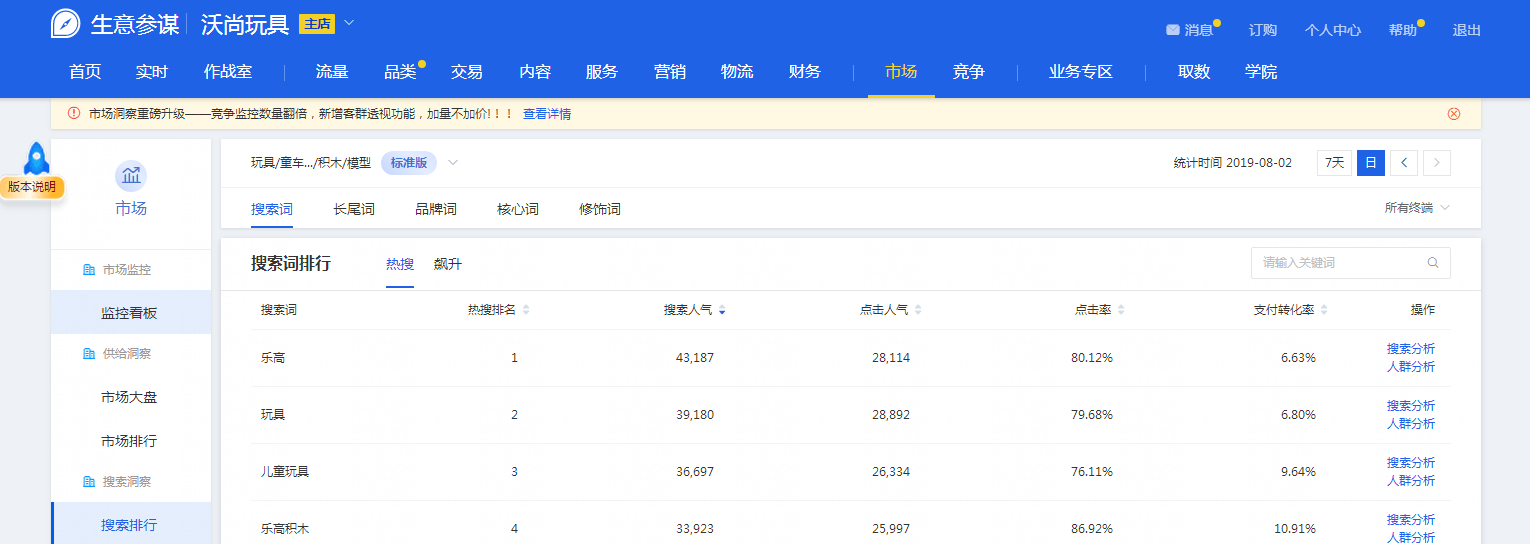The image size is (1530, 544).
Task: Open the 物流 nav item
Action: point(737,72)
